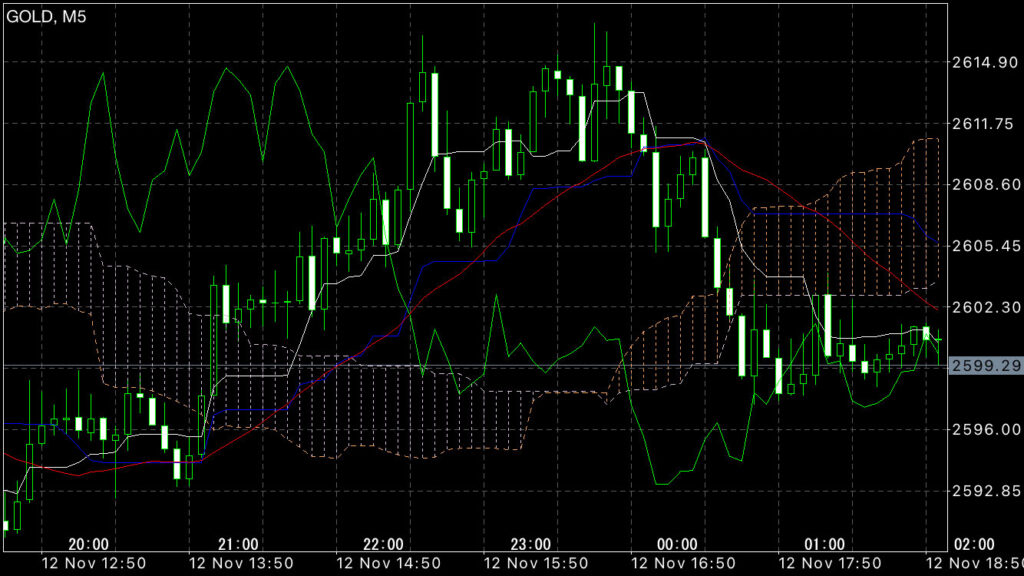
Task: Click the 00:00 time axis label
Action: pyautogui.click(x=678, y=544)
